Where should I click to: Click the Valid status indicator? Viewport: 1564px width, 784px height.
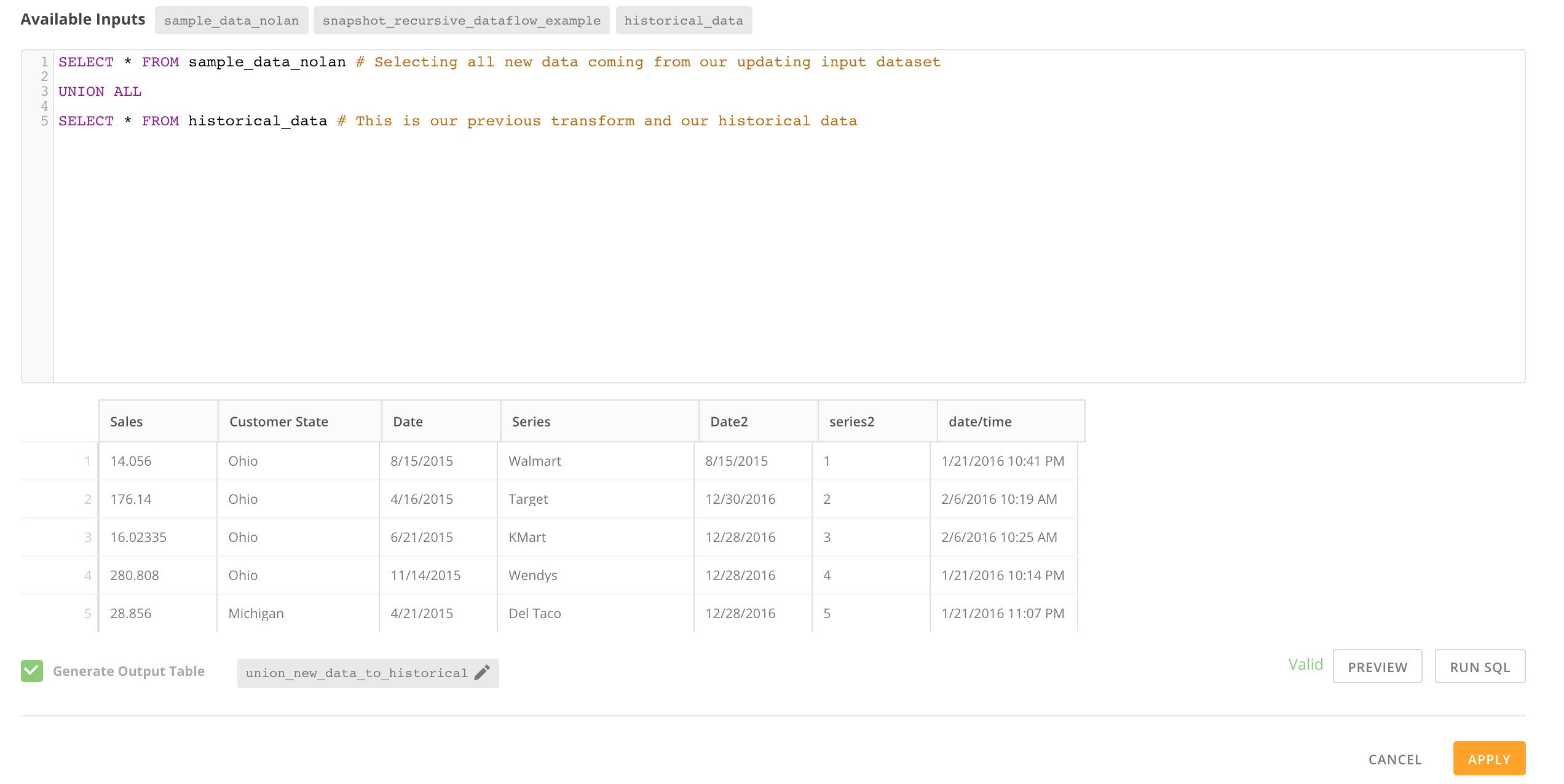pyautogui.click(x=1306, y=664)
